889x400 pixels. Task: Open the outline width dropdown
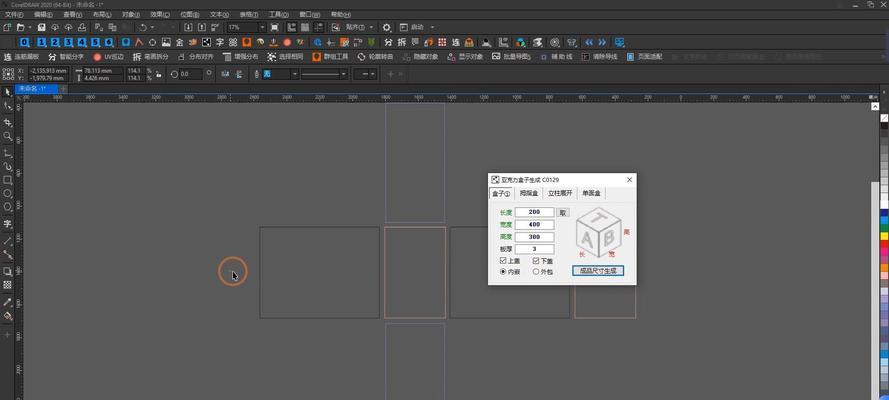[x=294, y=74]
